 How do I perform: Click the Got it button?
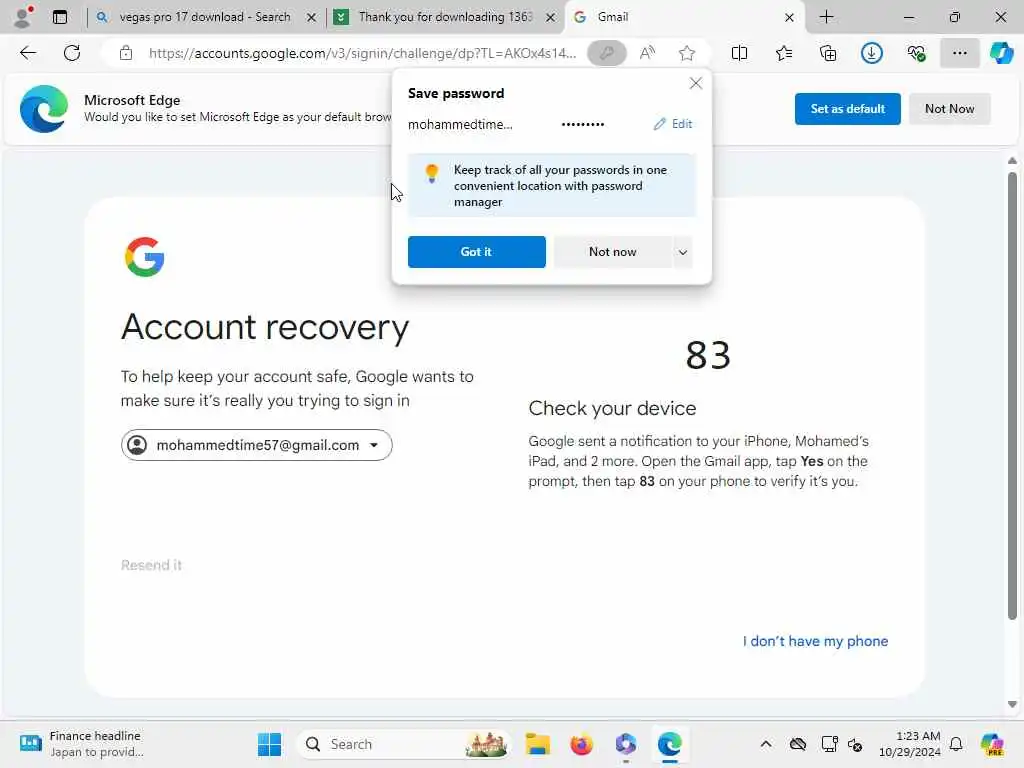point(477,252)
